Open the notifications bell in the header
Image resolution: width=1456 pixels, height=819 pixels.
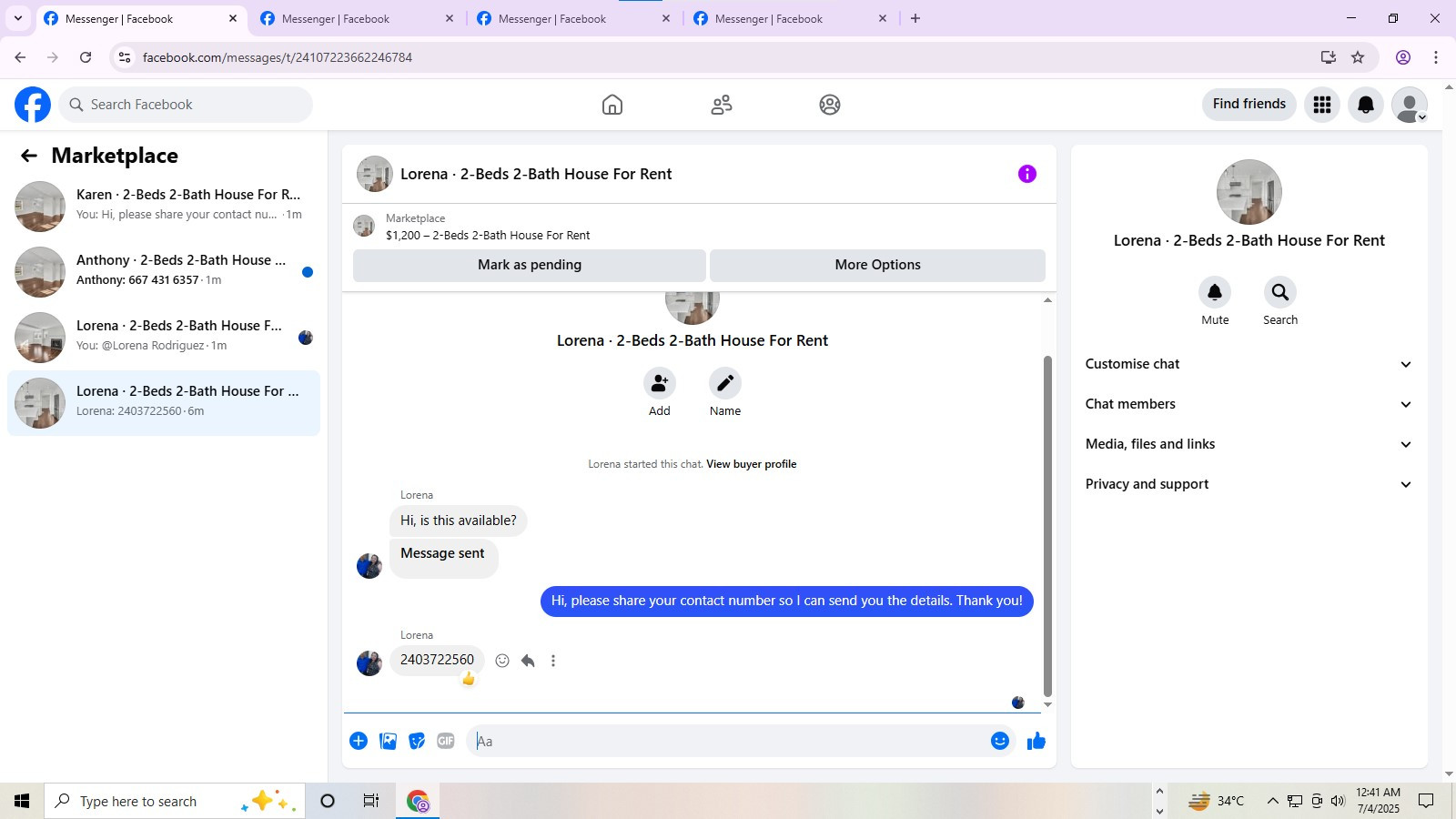pyautogui.click(x=1366, y=105)
